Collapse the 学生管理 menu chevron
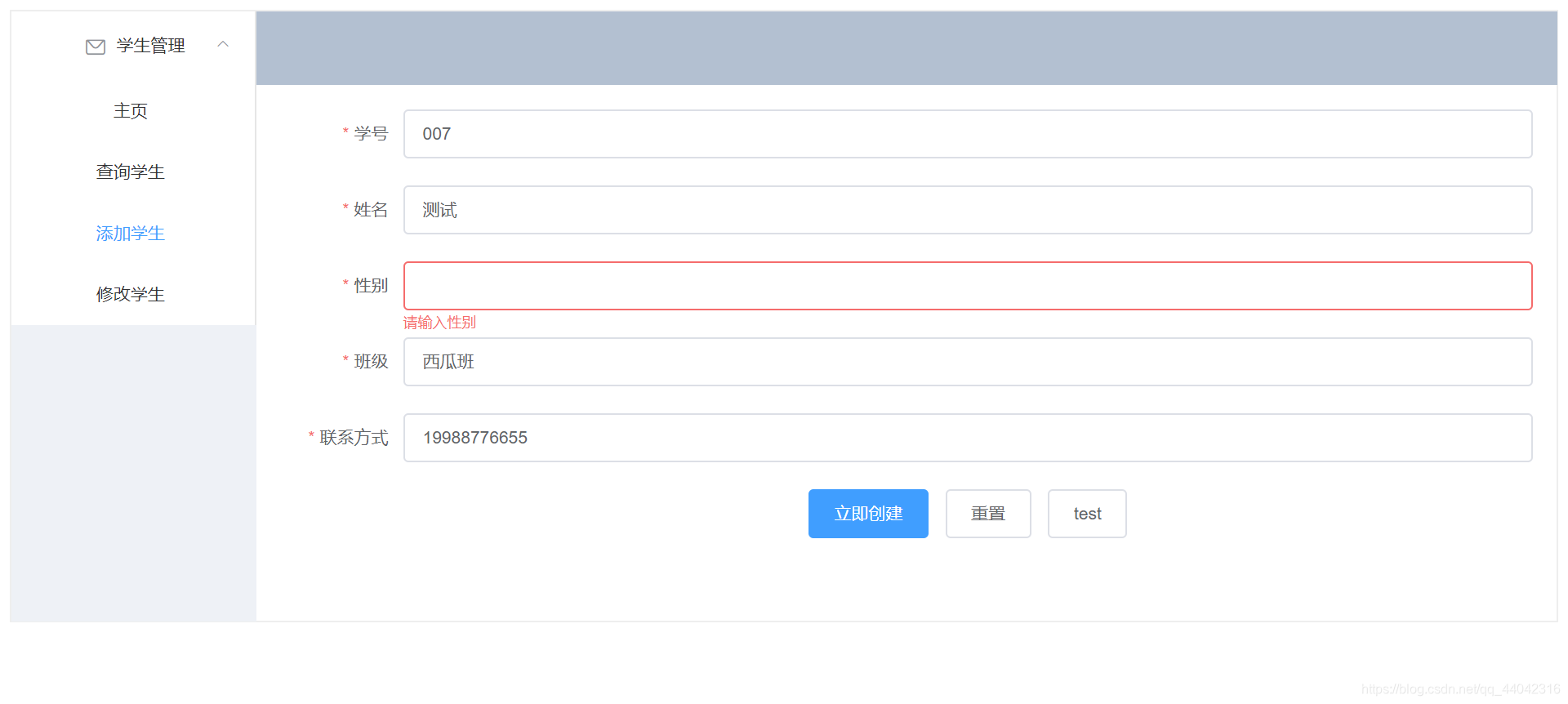Viewport: 1568px width, 704px height. (x=223, y=44)
